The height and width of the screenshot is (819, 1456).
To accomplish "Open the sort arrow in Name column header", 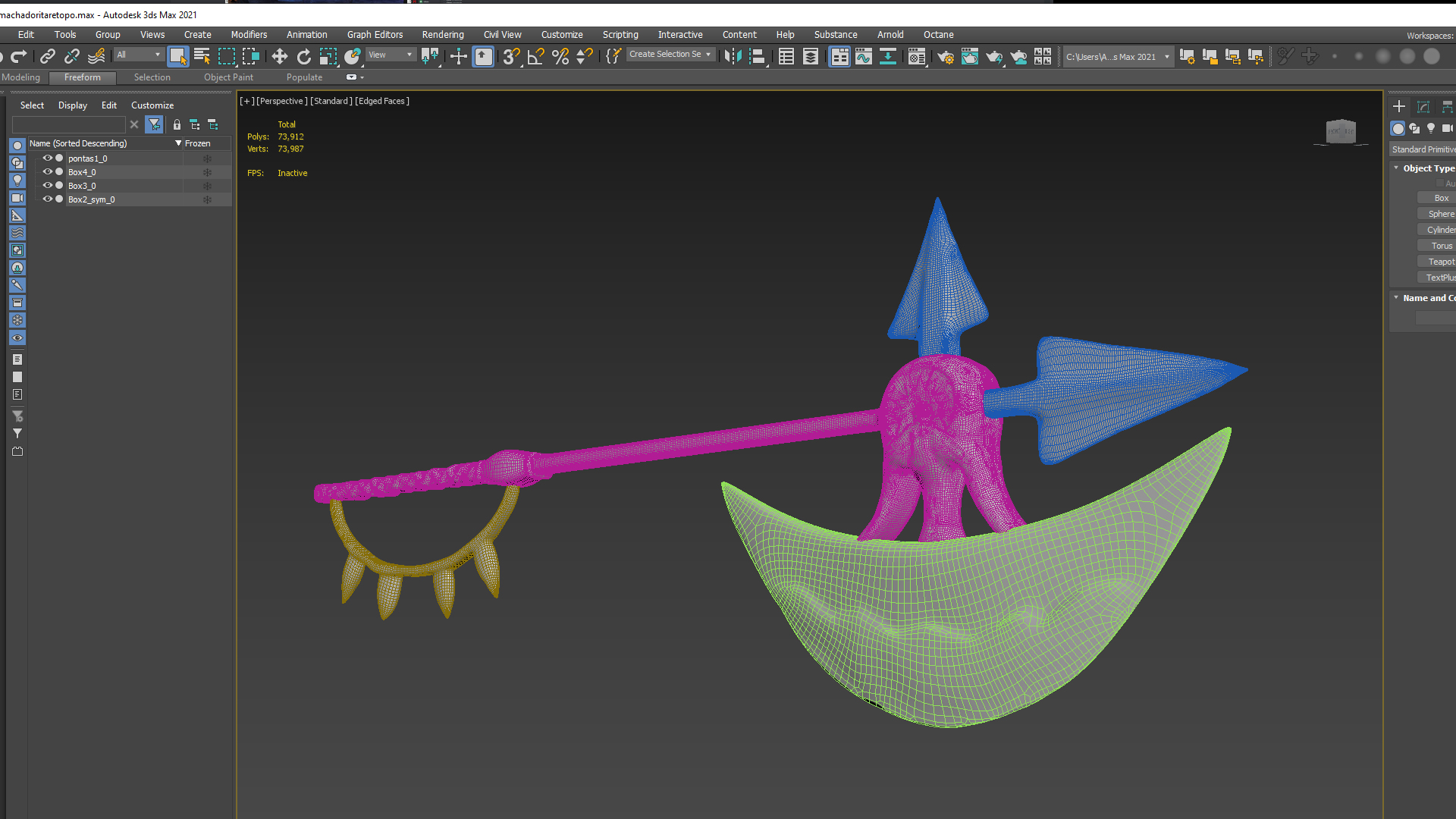I will (178, 143).
